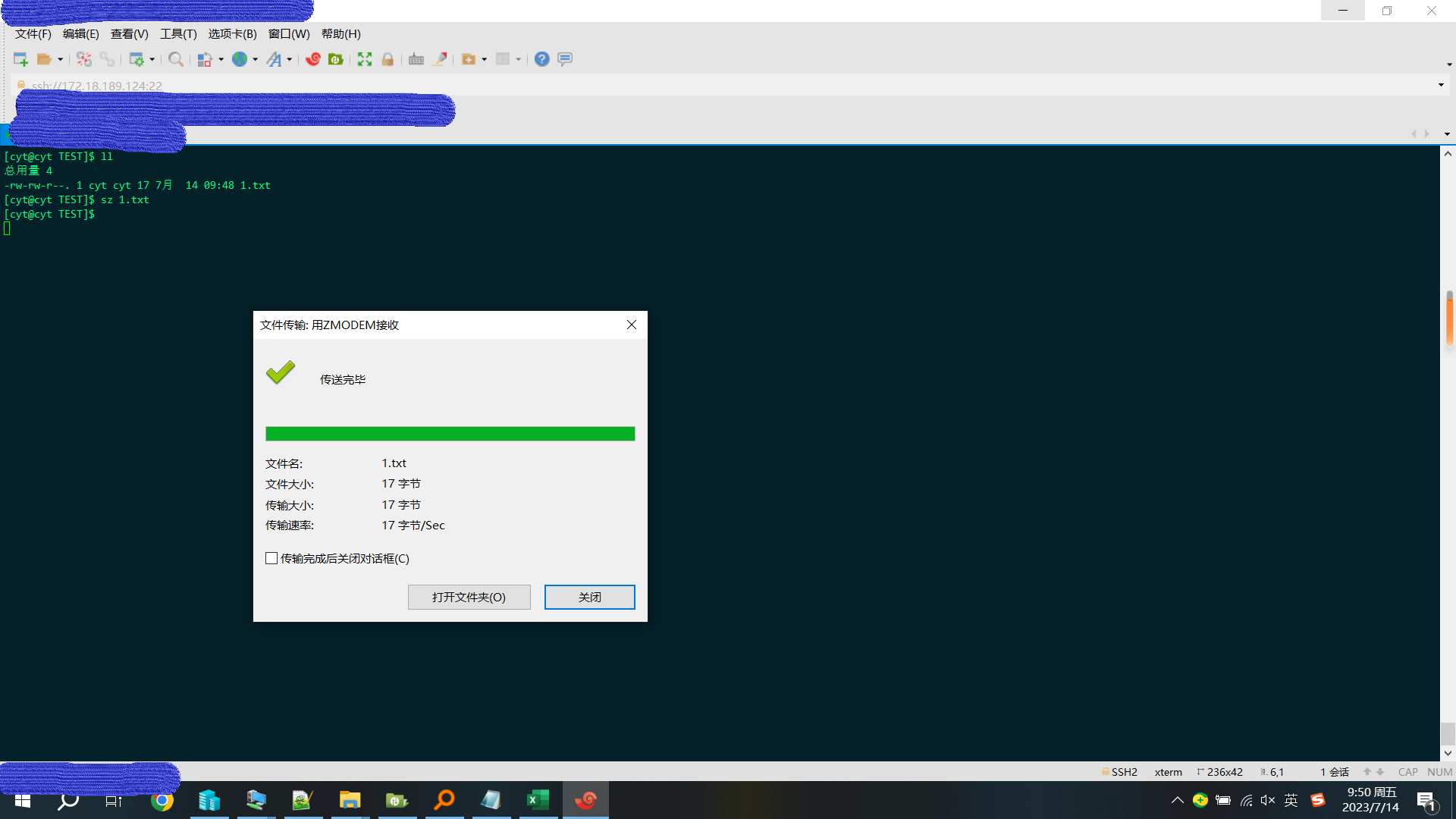Click the 1.txt file name value
1456x819 pixels.
pos(394,463)
